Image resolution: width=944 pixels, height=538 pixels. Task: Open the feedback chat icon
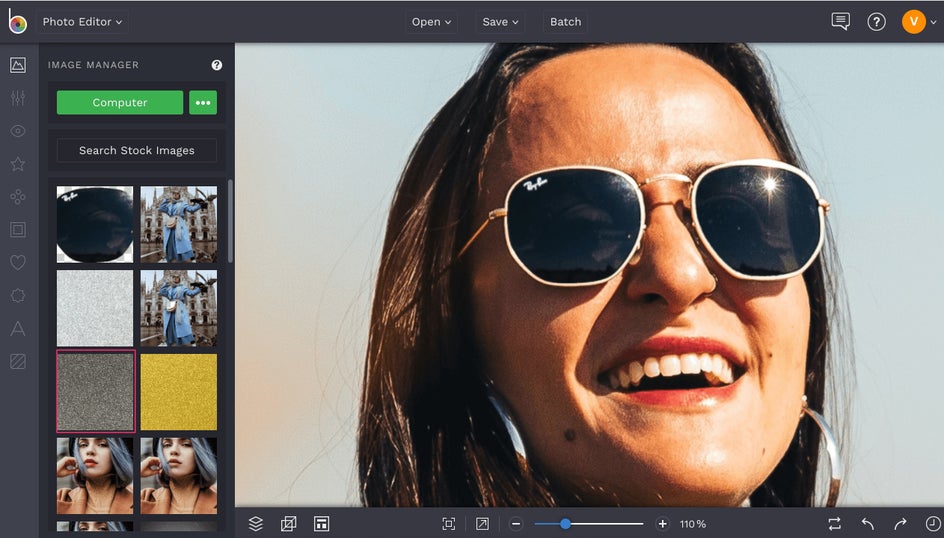pyautogui.click(x=840, y=22)
